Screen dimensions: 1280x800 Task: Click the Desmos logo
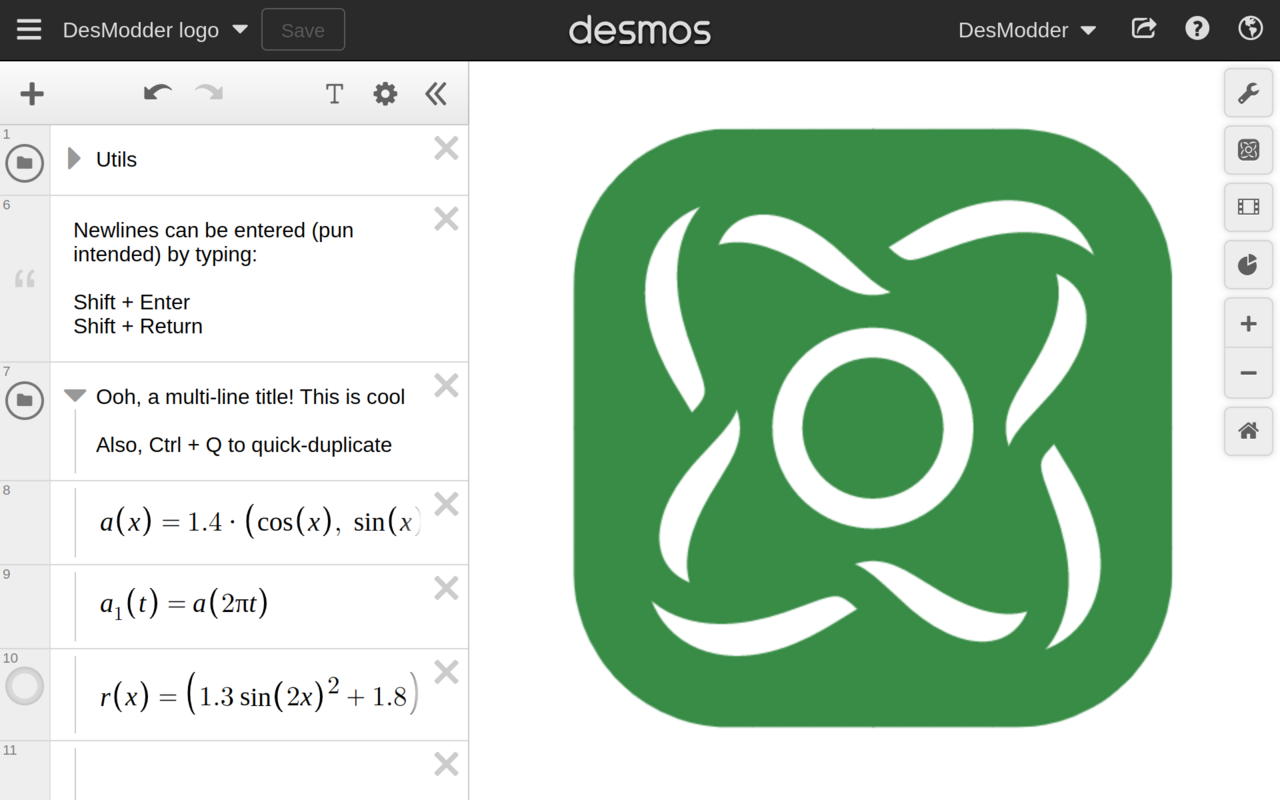[x=640, y=30]
